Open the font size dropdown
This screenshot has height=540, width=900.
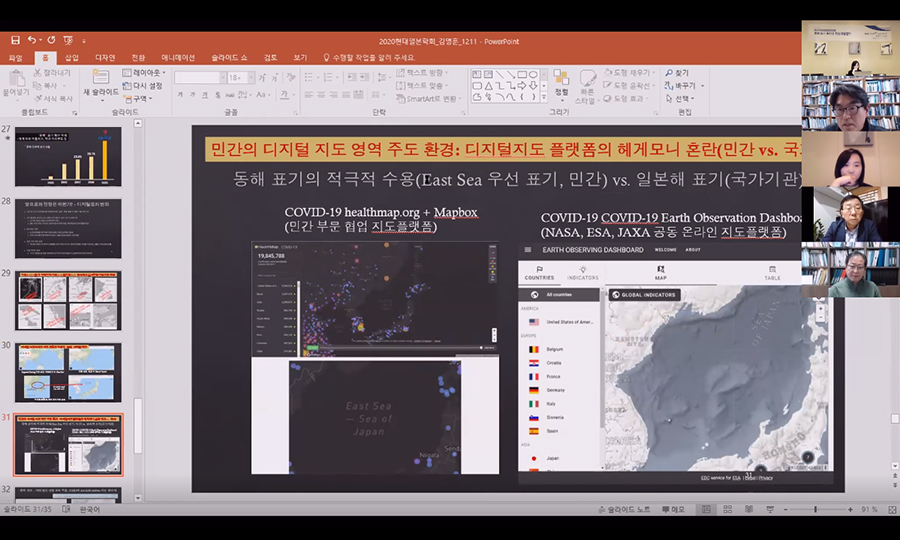click(251, 77)
